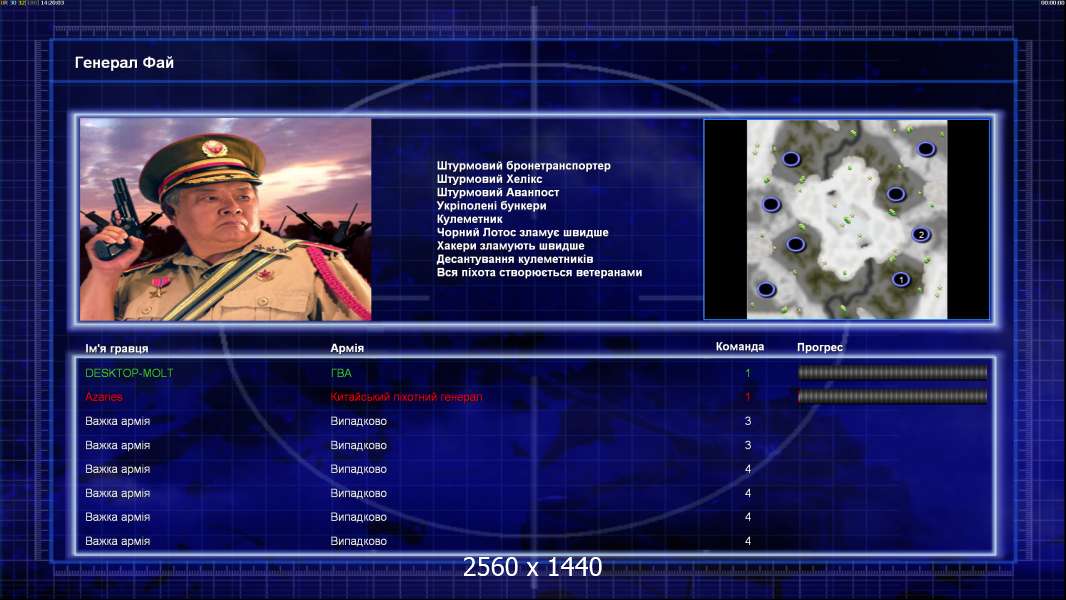Click 'Китайський піхотний генерал' army entry
Viewport: 1066px width, 600px height.
click(x=406, y=397)
